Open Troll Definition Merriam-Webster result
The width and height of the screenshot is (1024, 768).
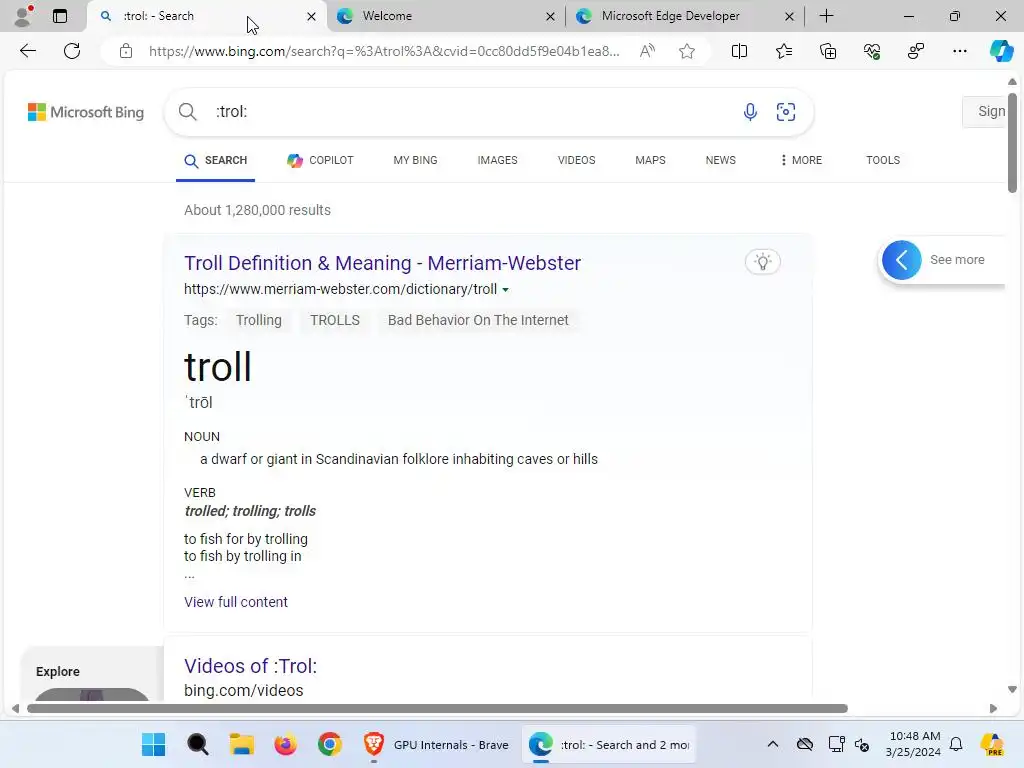tap(382, 263)
